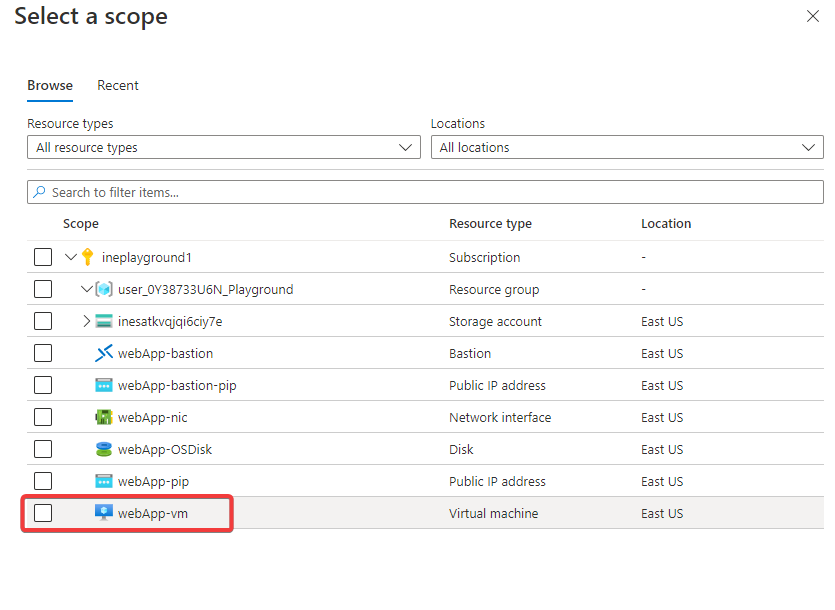Click the webApp-pip resource name
The width and height of the screenshot is (835, 610).
153,481
